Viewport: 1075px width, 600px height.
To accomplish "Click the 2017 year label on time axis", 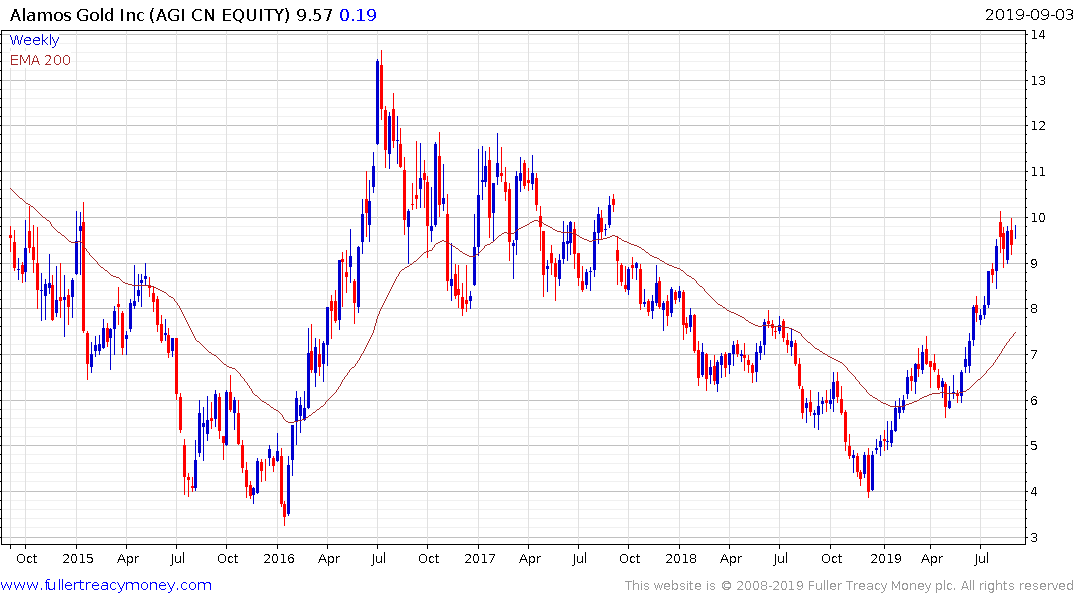I will click(479, 558).
